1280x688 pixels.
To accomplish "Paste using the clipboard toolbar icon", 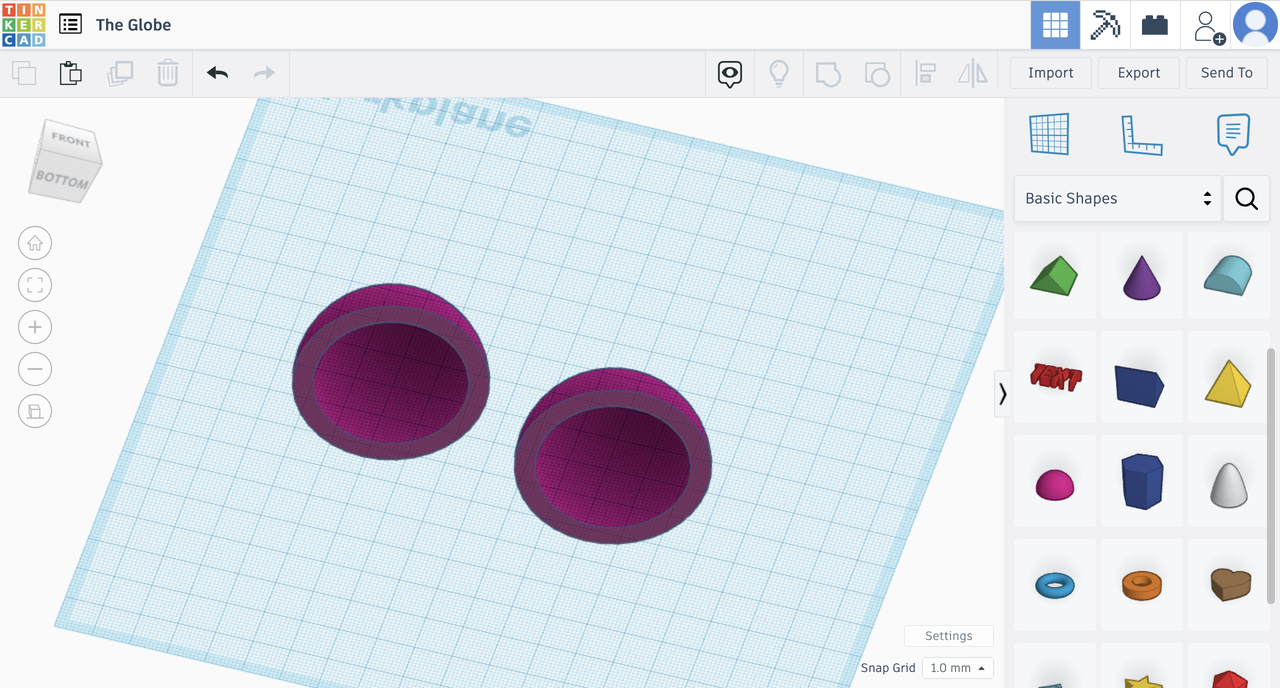I will point(70,73).
